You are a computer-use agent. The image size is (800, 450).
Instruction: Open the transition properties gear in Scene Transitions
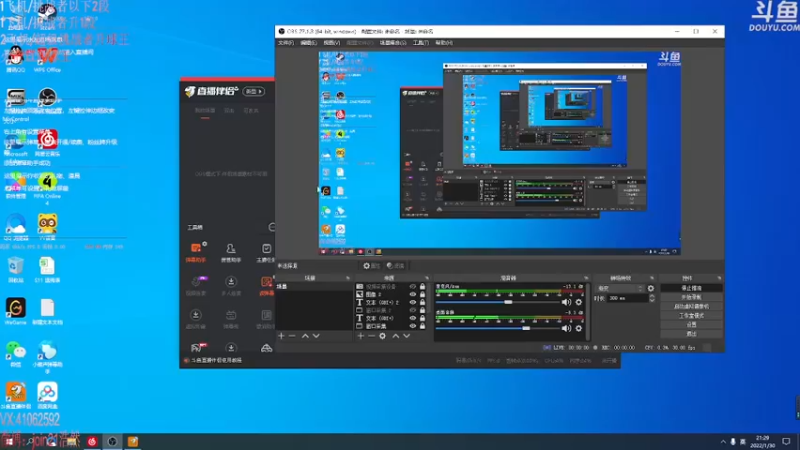pyautogui.click(x=651, y=288)
